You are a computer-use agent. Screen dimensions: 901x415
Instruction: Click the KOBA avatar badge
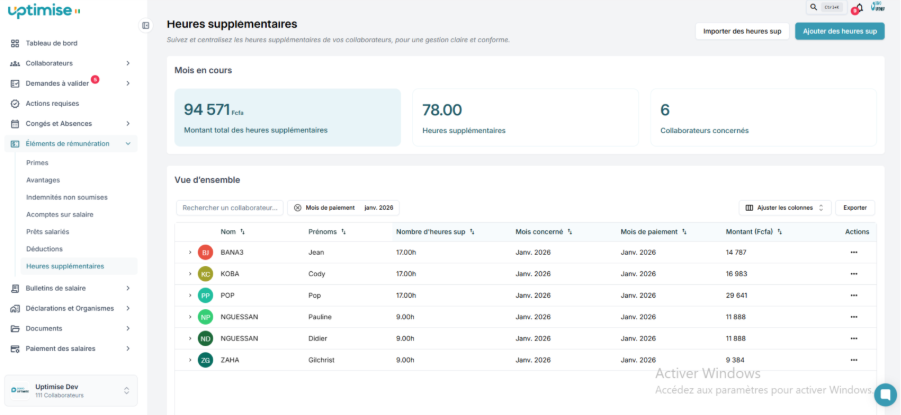click(205, 274)
